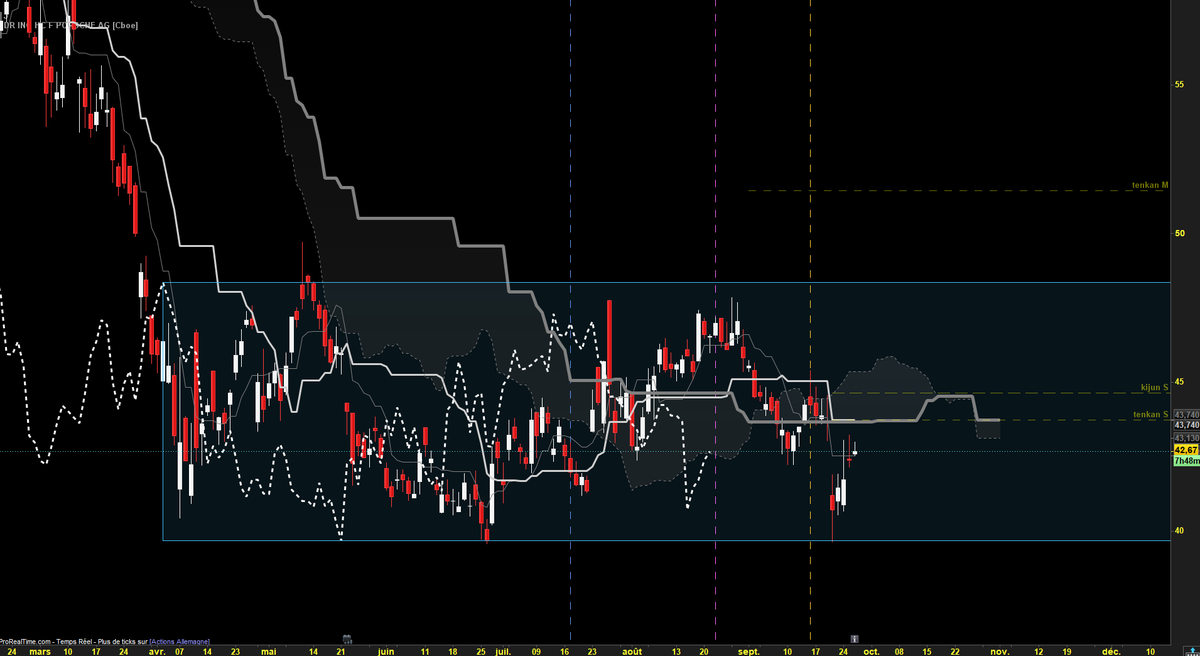This screenshot has height=656, width=1200.
Task: Select the tenkan S level label
Action: click(1150, 414)
